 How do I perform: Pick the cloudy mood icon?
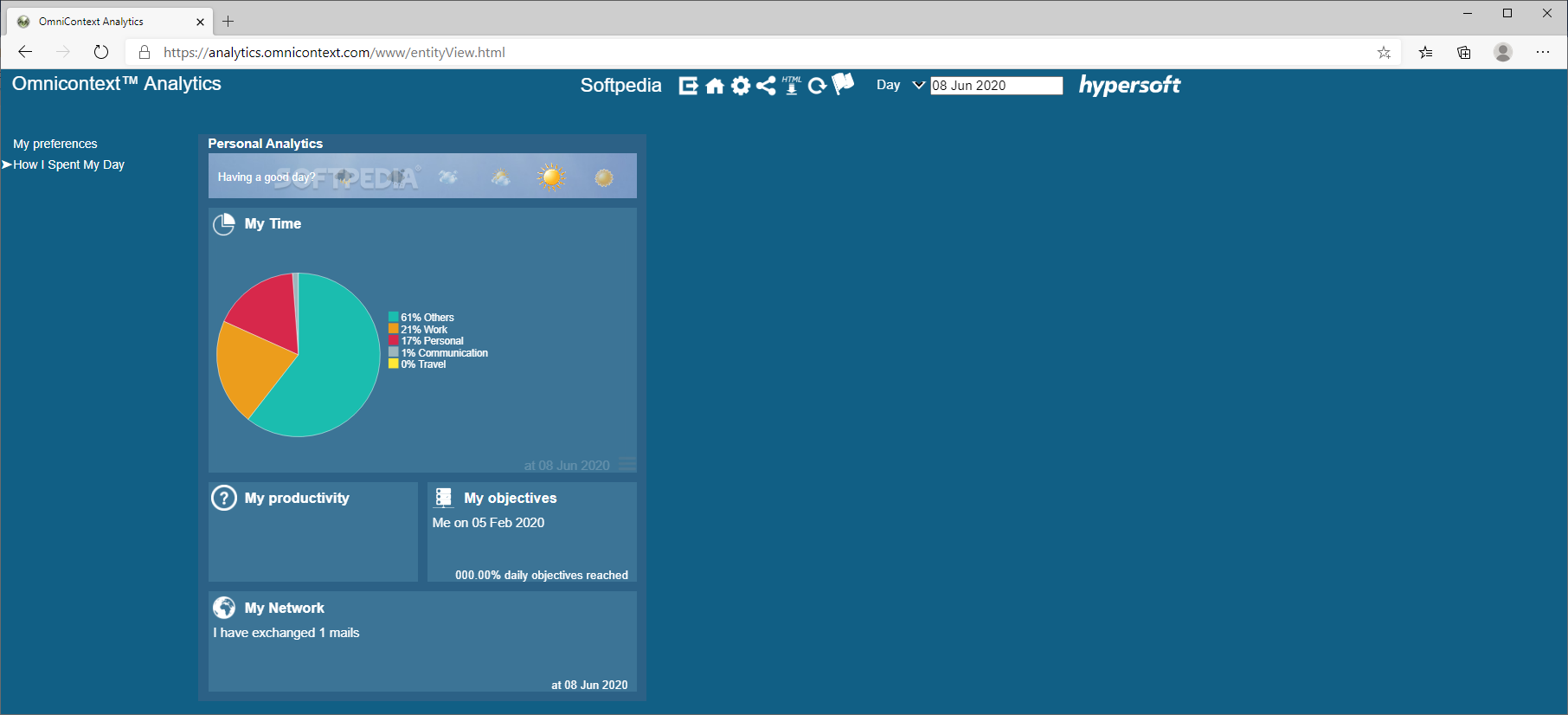click(448, 177)
